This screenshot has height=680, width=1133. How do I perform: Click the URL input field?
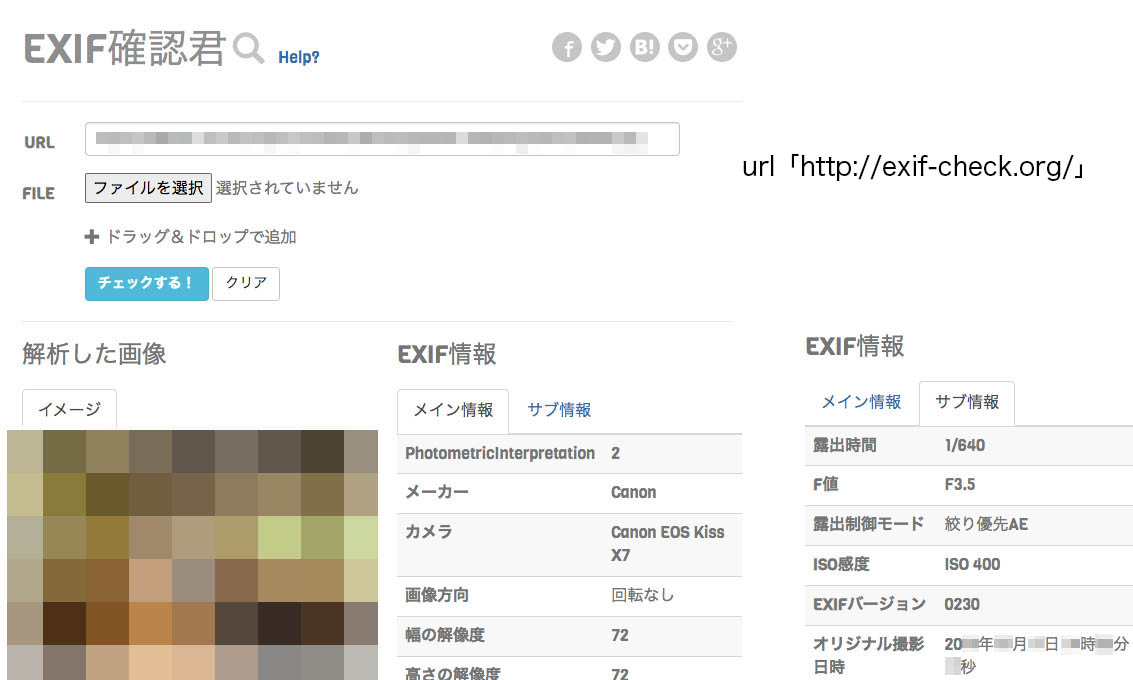[382, 138]
